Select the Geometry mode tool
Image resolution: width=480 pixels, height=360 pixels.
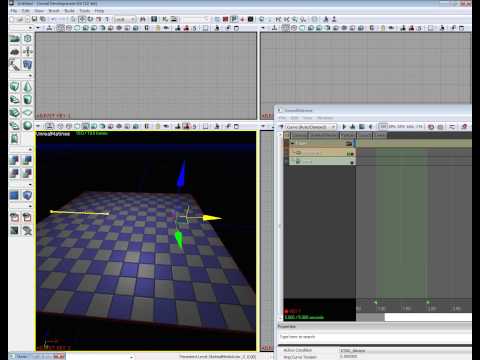click(x=27, y=39)
